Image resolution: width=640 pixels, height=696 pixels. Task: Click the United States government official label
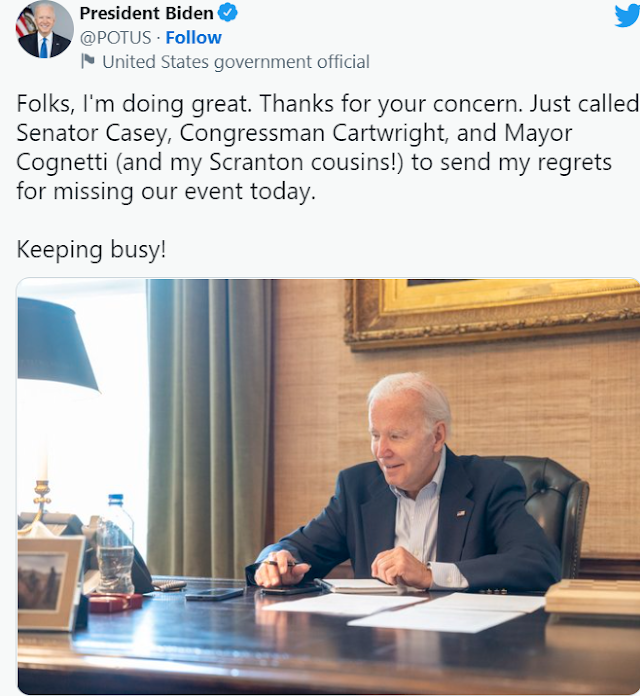(236, 62)
